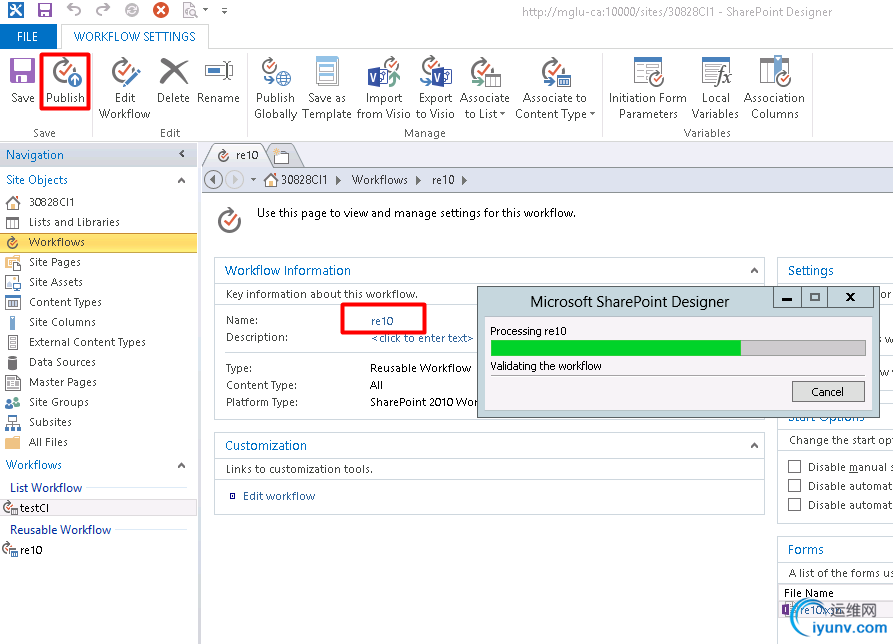Click Workflows in the breadcrumb

pyautogui.click(x=379, y=180)
